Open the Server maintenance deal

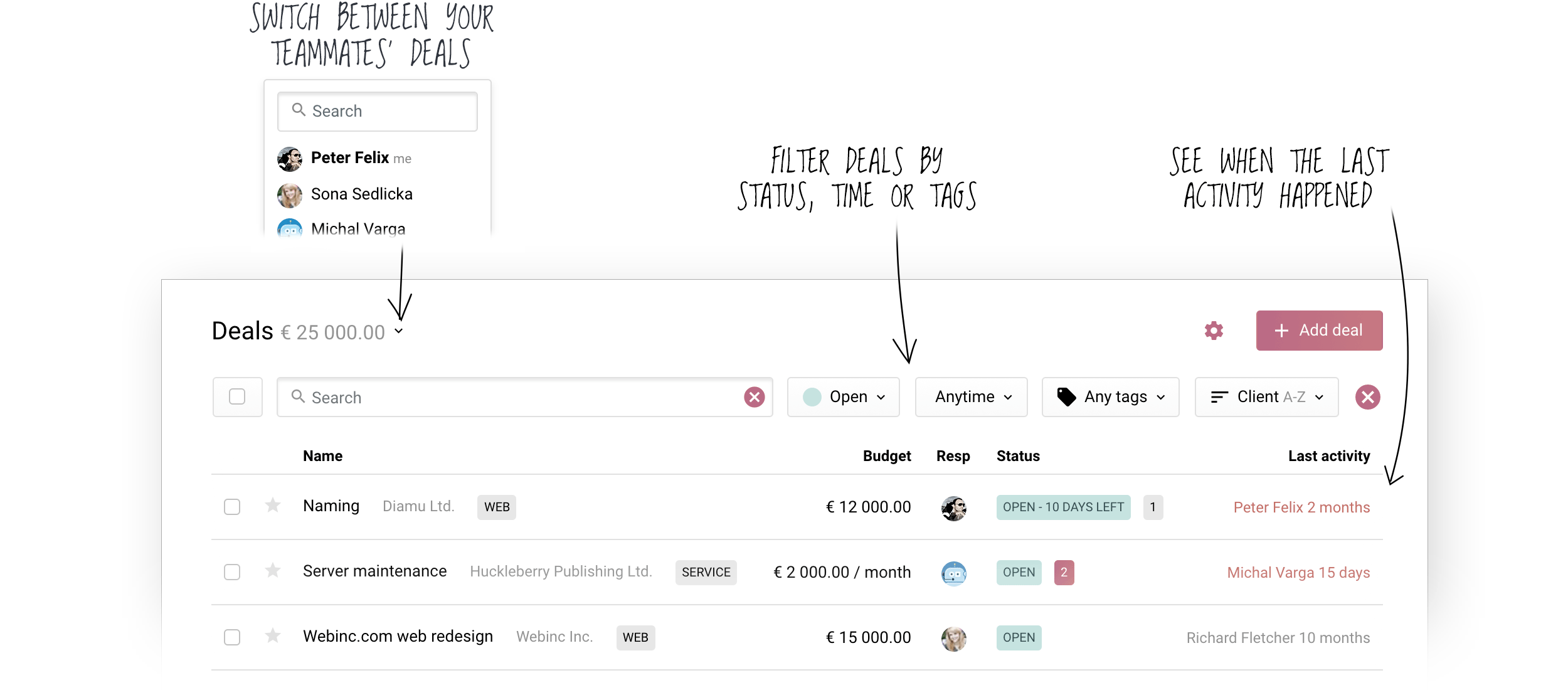point(375,571)
